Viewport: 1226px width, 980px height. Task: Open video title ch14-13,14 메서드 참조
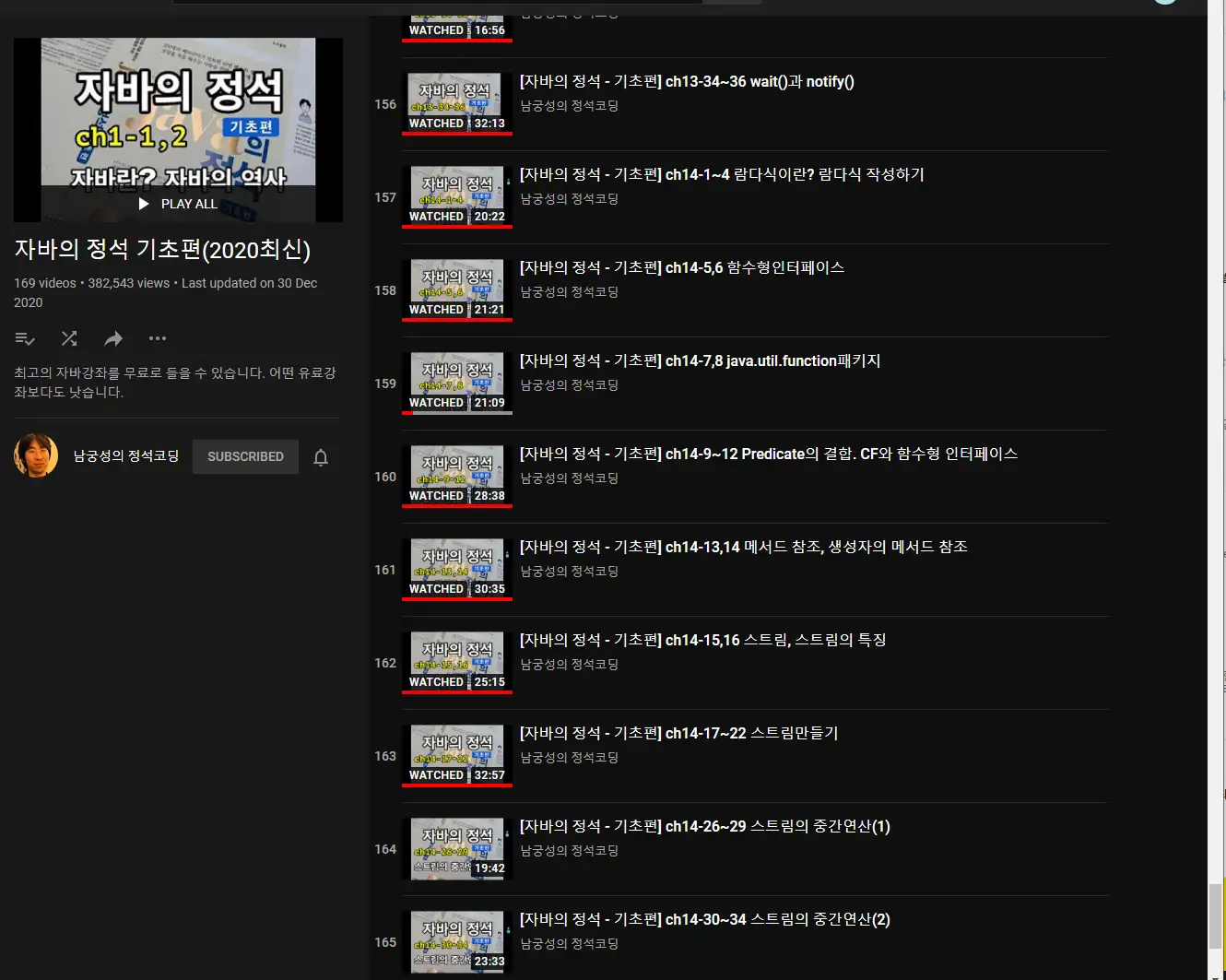click(744, 547)
